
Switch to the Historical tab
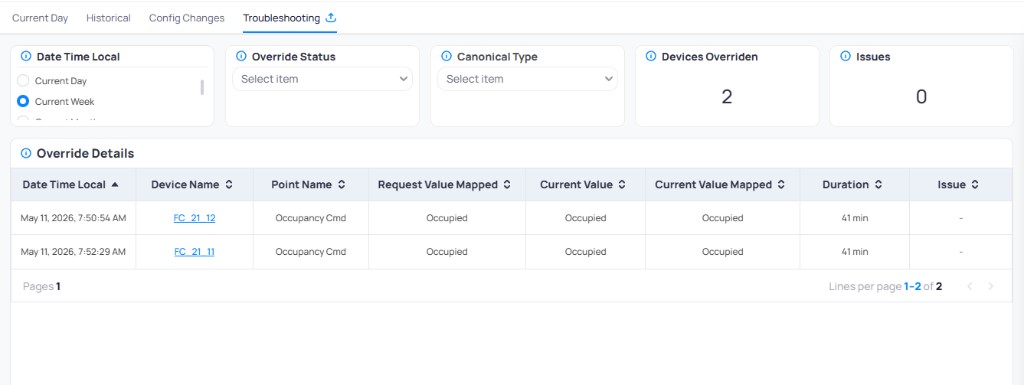(x=108, y=18)
